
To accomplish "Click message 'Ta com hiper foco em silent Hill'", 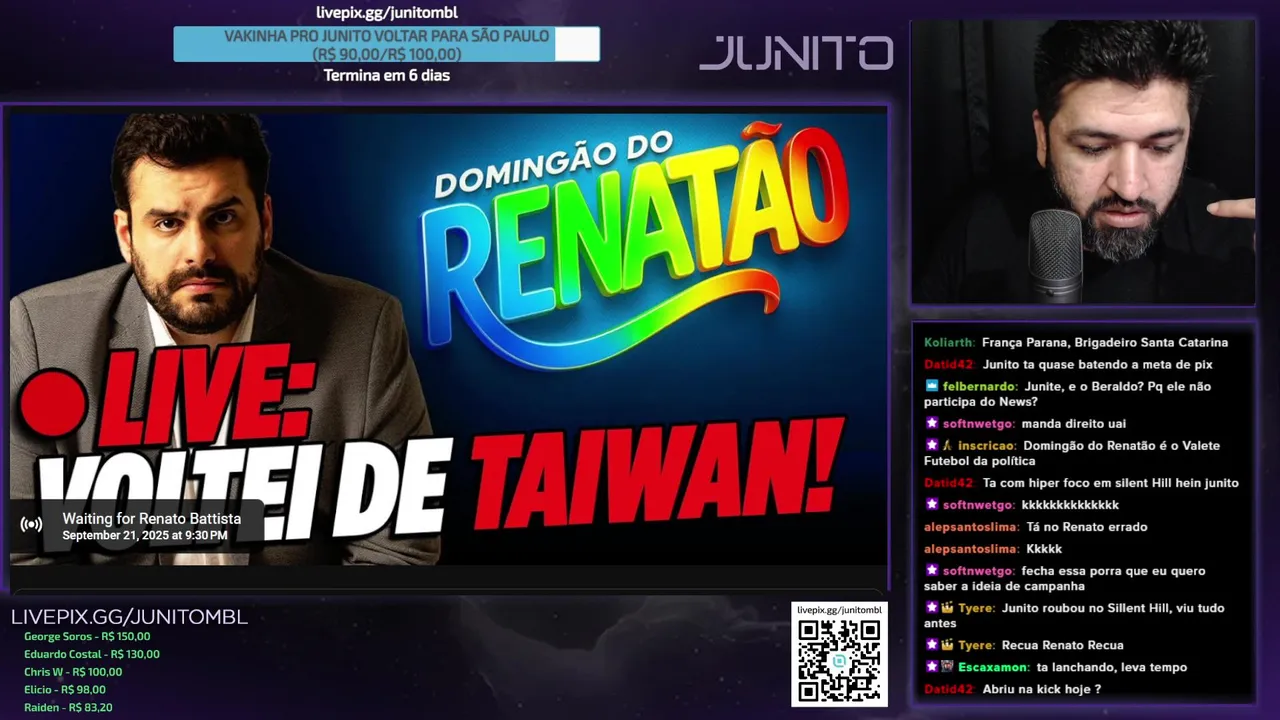I will [1110, 483].
